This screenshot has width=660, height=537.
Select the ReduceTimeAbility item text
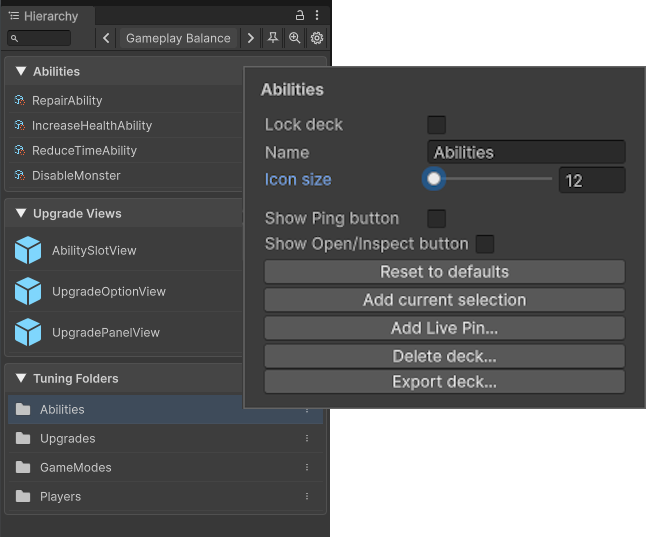coord(84,151)
